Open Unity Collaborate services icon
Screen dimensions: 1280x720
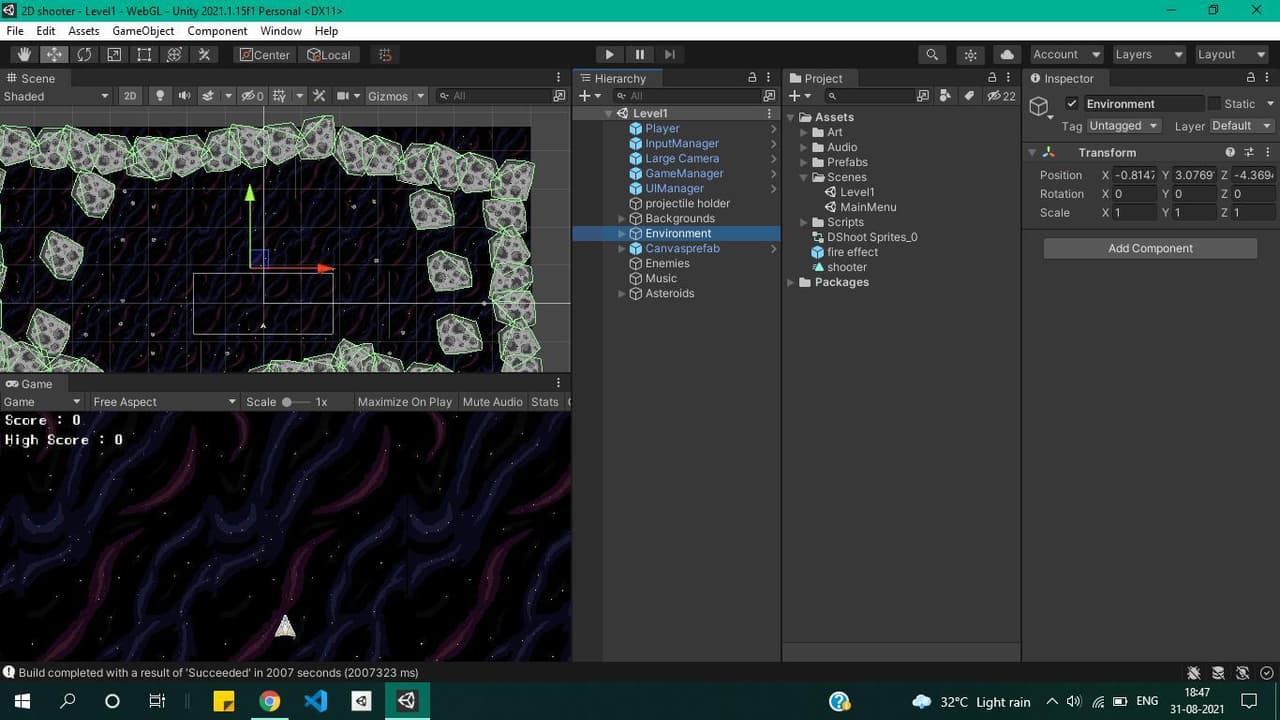pyautogui.click(x=970, y=55)
